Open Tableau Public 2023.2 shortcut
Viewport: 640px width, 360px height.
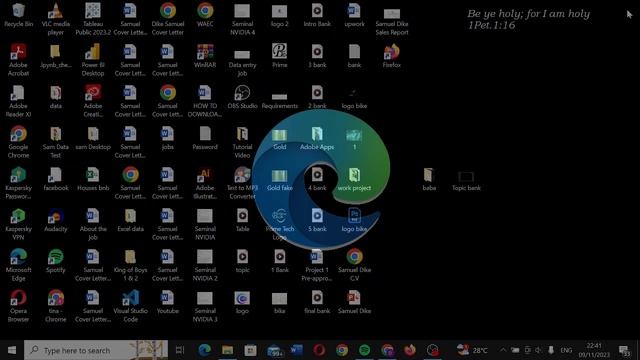(93, 19)
